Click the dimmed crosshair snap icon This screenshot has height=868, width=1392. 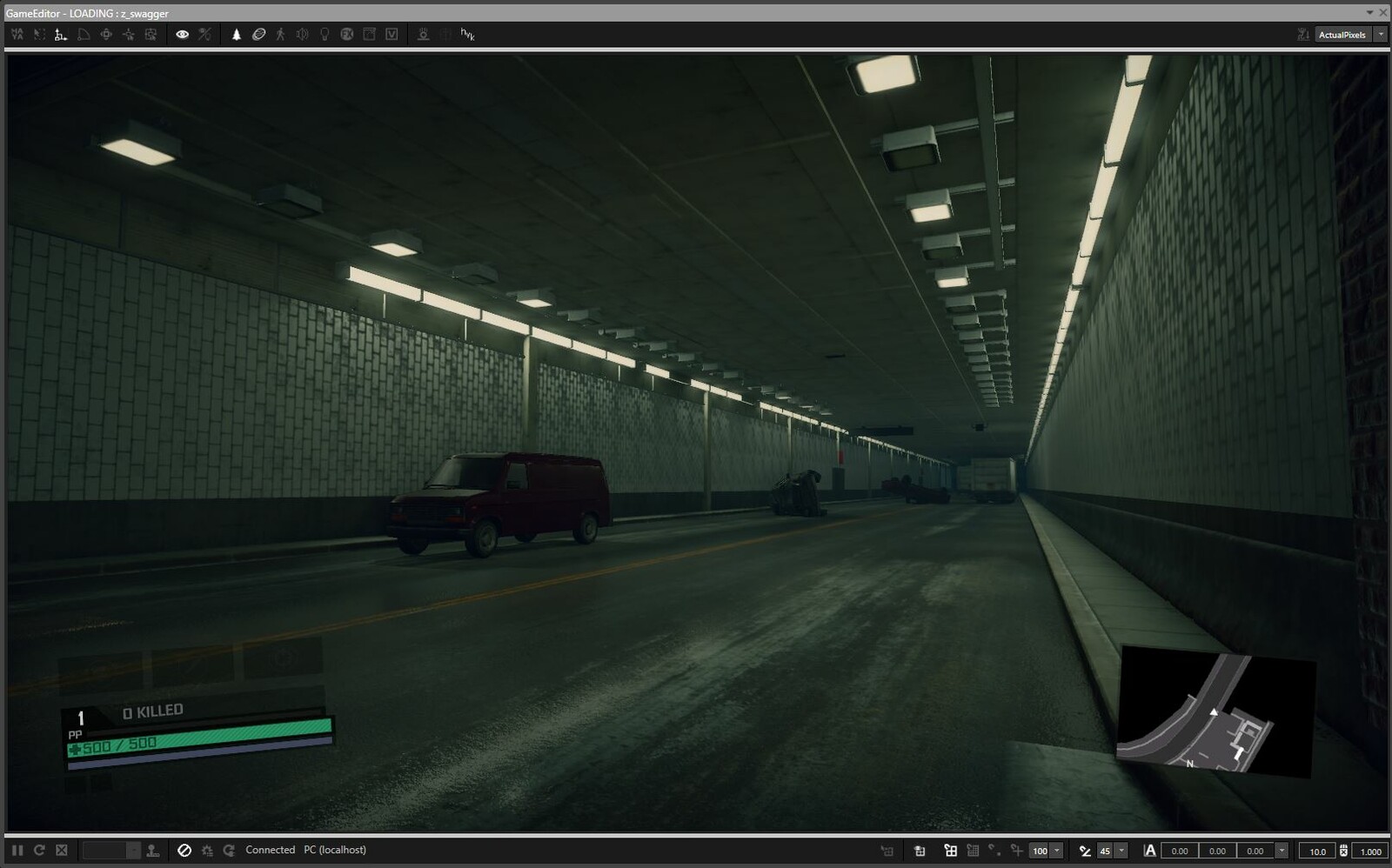(1016, 851)
